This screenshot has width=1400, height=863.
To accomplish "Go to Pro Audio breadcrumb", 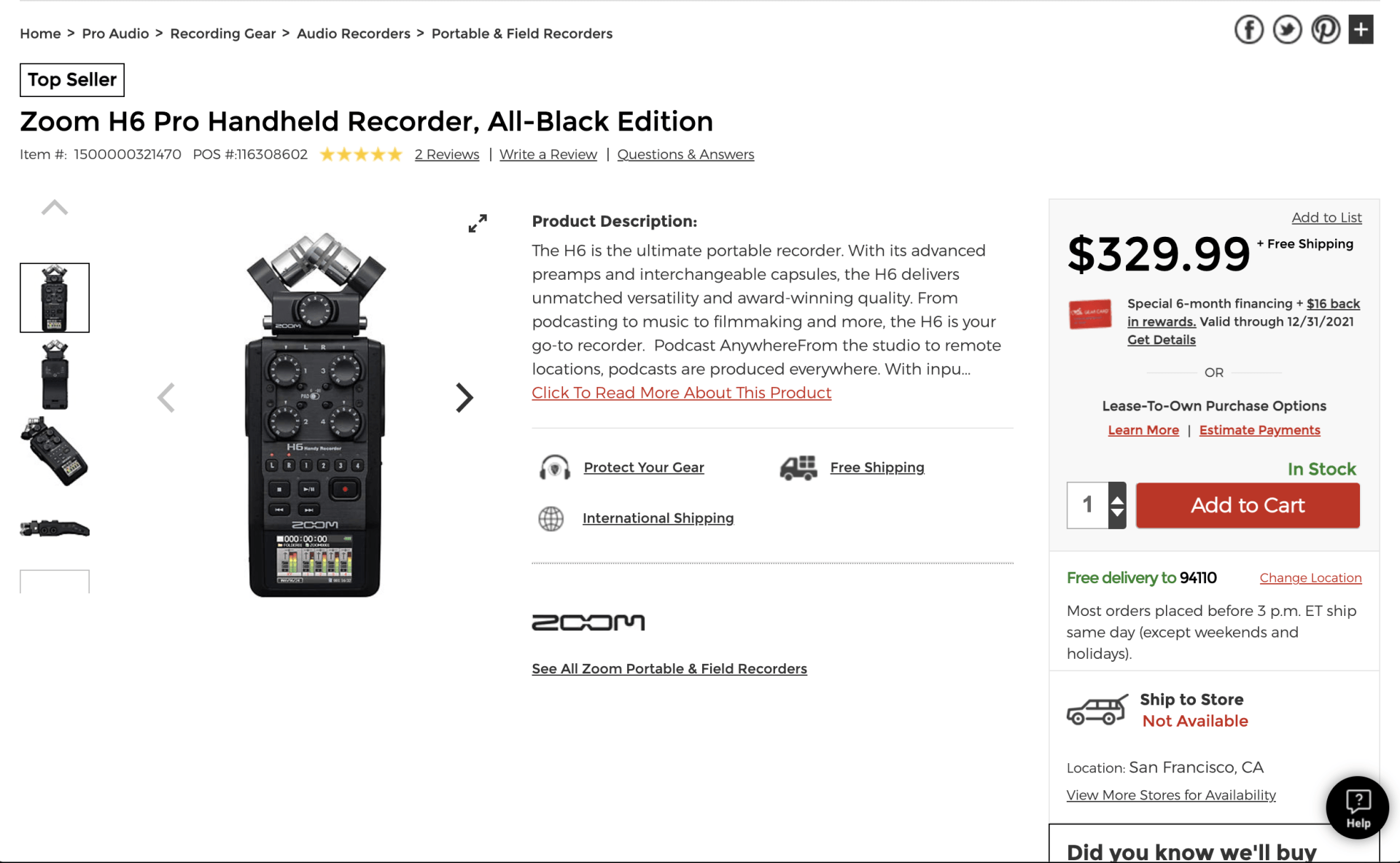I will point(115,34).
